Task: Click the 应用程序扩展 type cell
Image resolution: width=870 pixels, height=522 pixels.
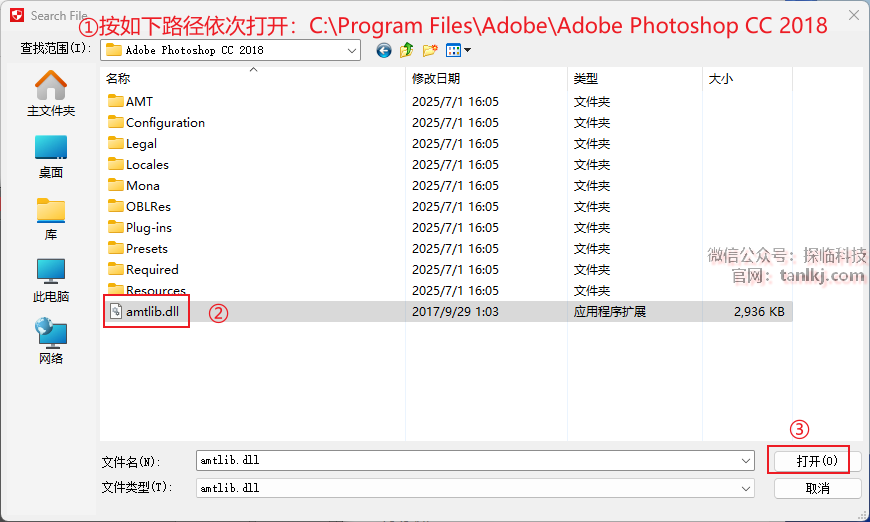Action: click(609, 312)
